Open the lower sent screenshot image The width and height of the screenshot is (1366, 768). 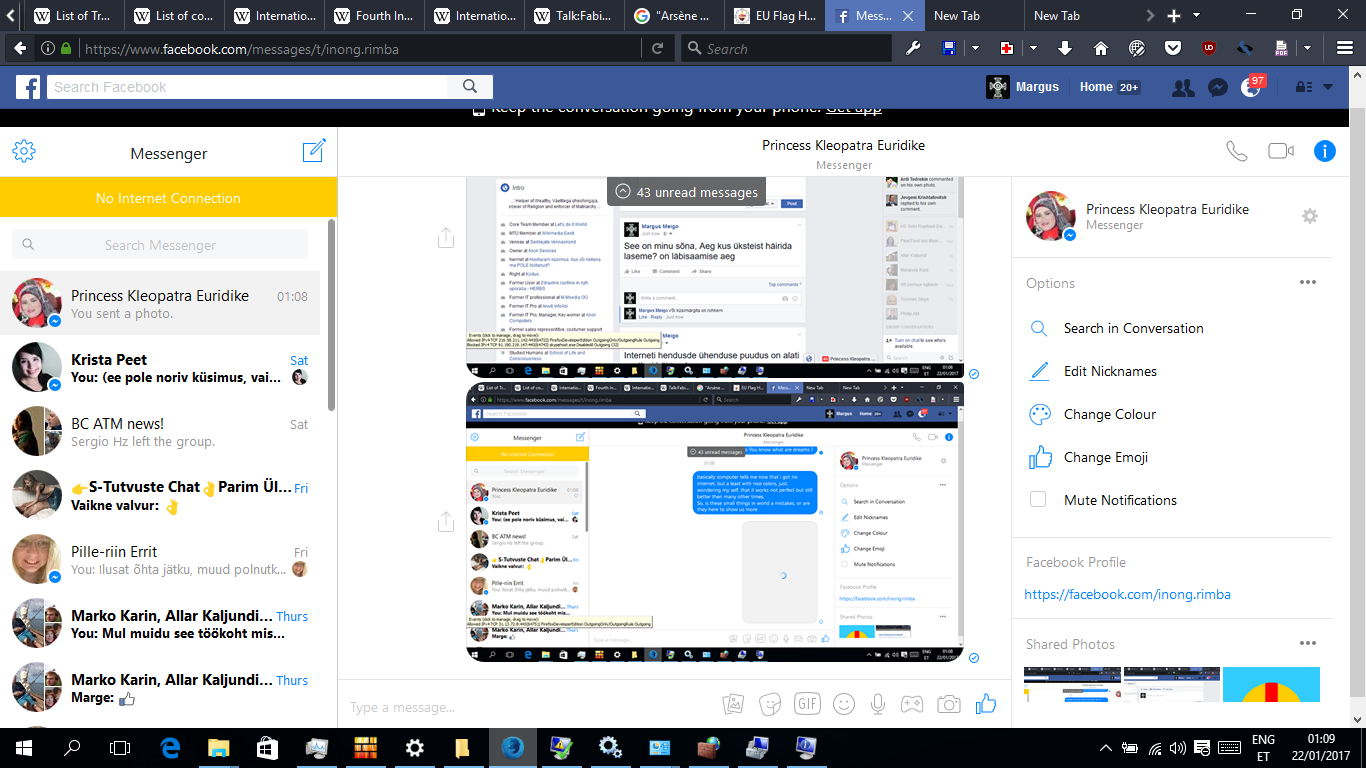715,521
